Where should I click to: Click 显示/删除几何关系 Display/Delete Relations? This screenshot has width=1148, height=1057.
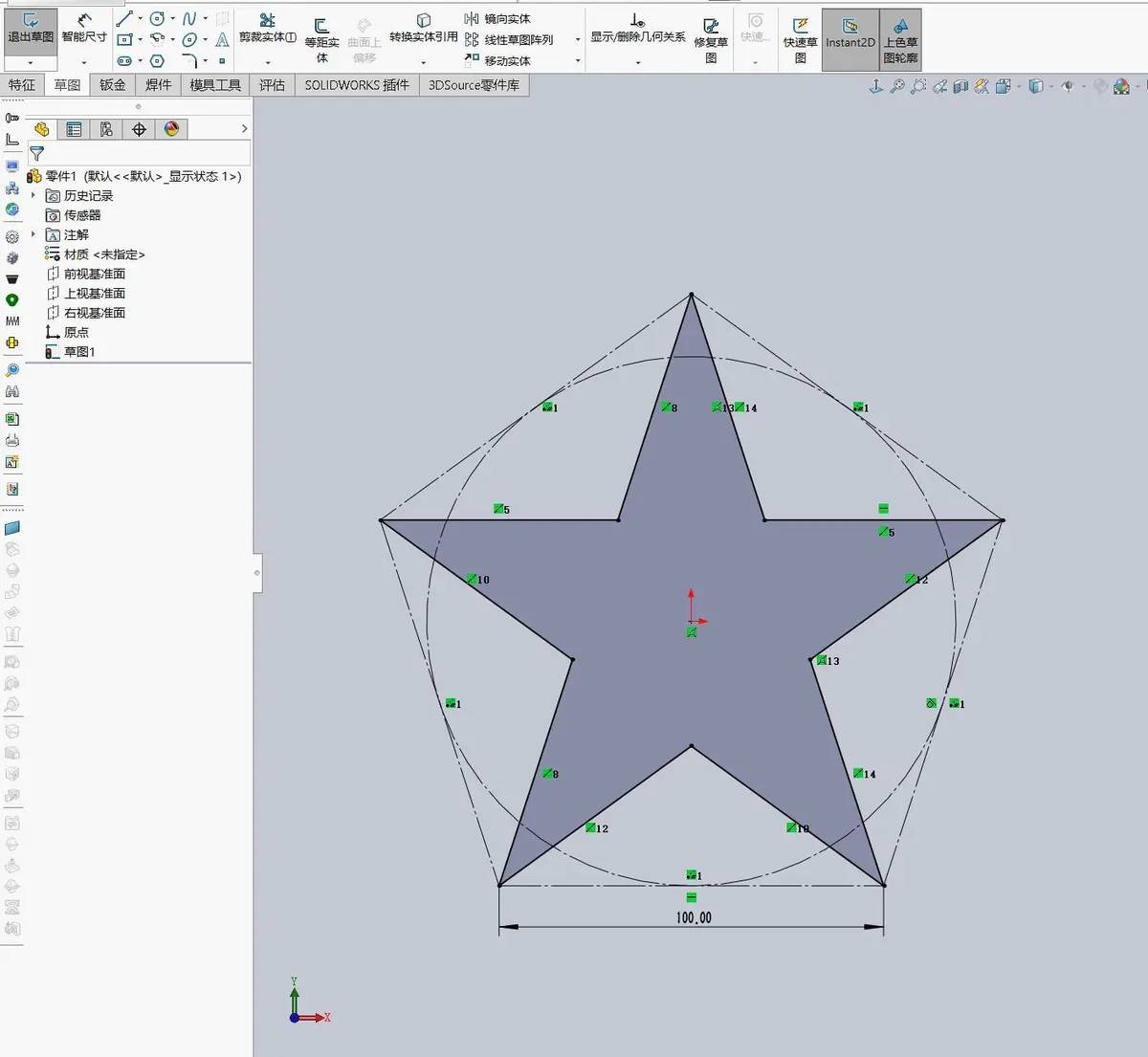click(x=638, y=30)
